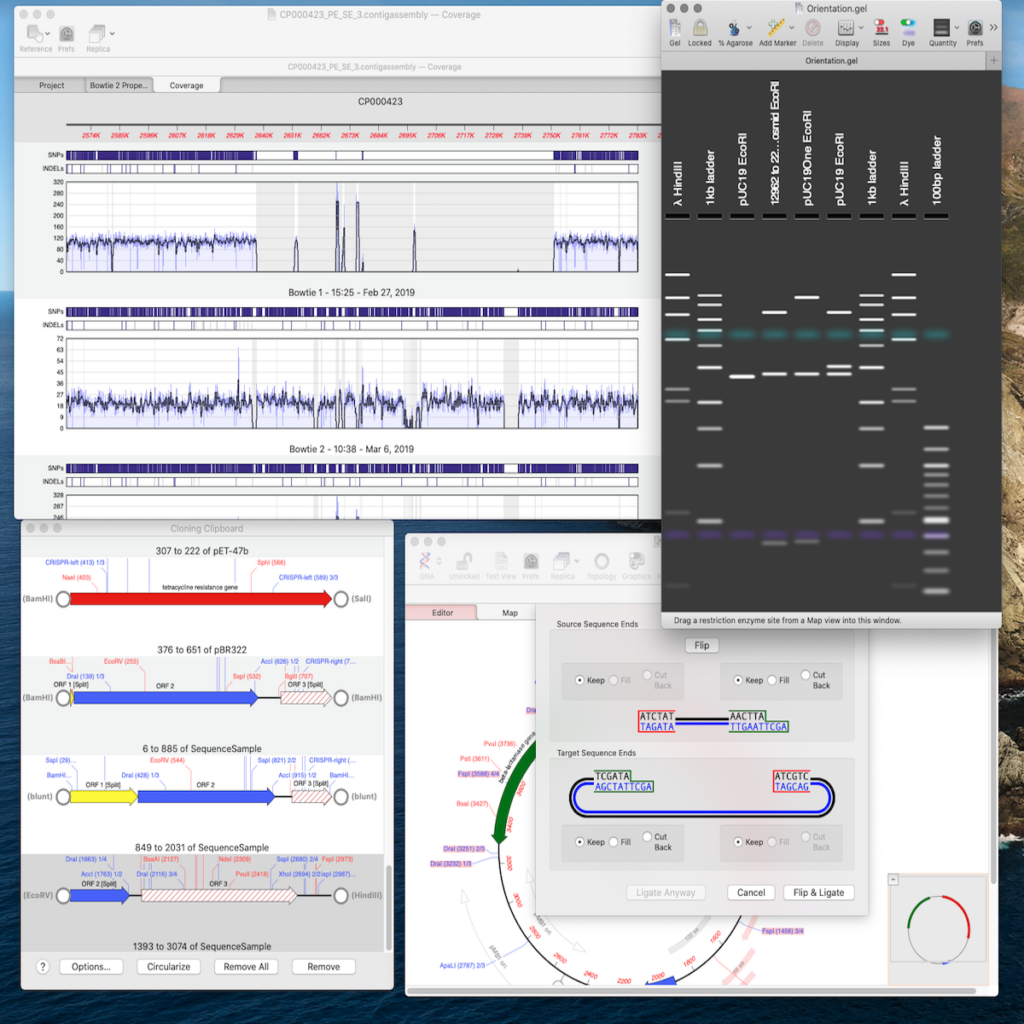Expand the gel toolbar overflow chevron
The image size is (1024, 1024).
(x=993, y=27)
